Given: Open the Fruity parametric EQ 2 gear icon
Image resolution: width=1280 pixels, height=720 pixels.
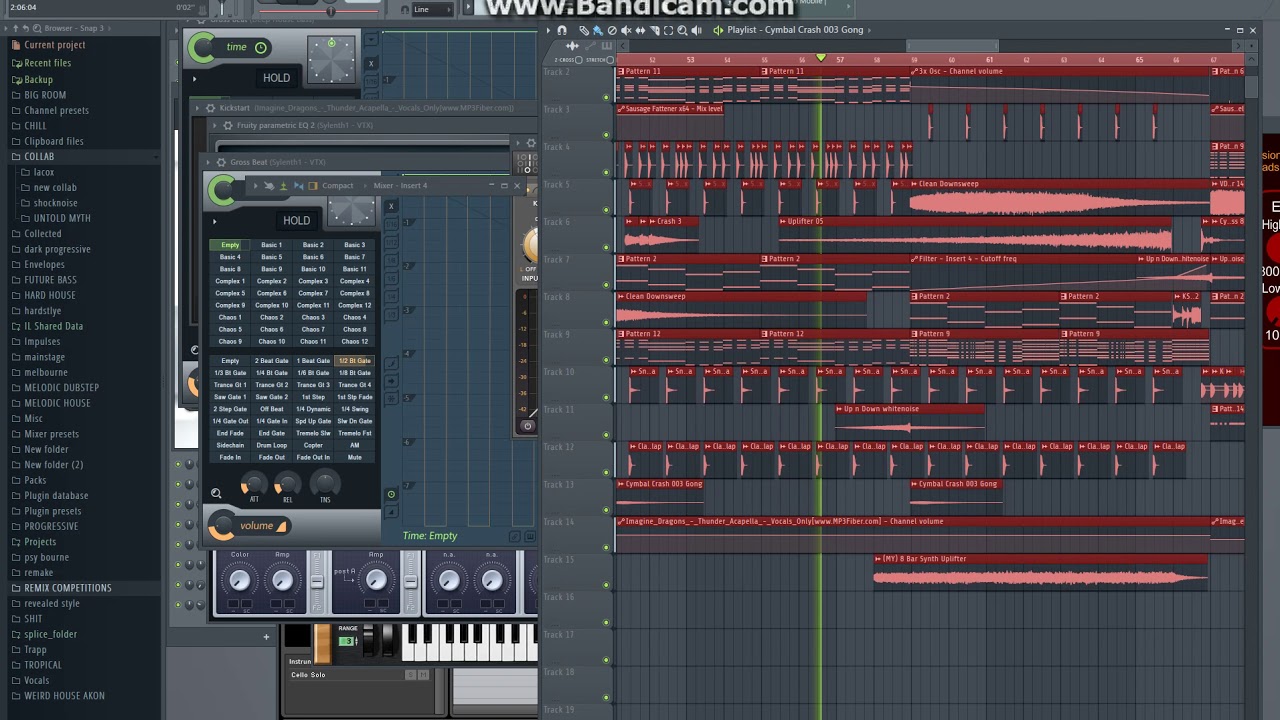Looking at the screenshot, I should 228,125.
